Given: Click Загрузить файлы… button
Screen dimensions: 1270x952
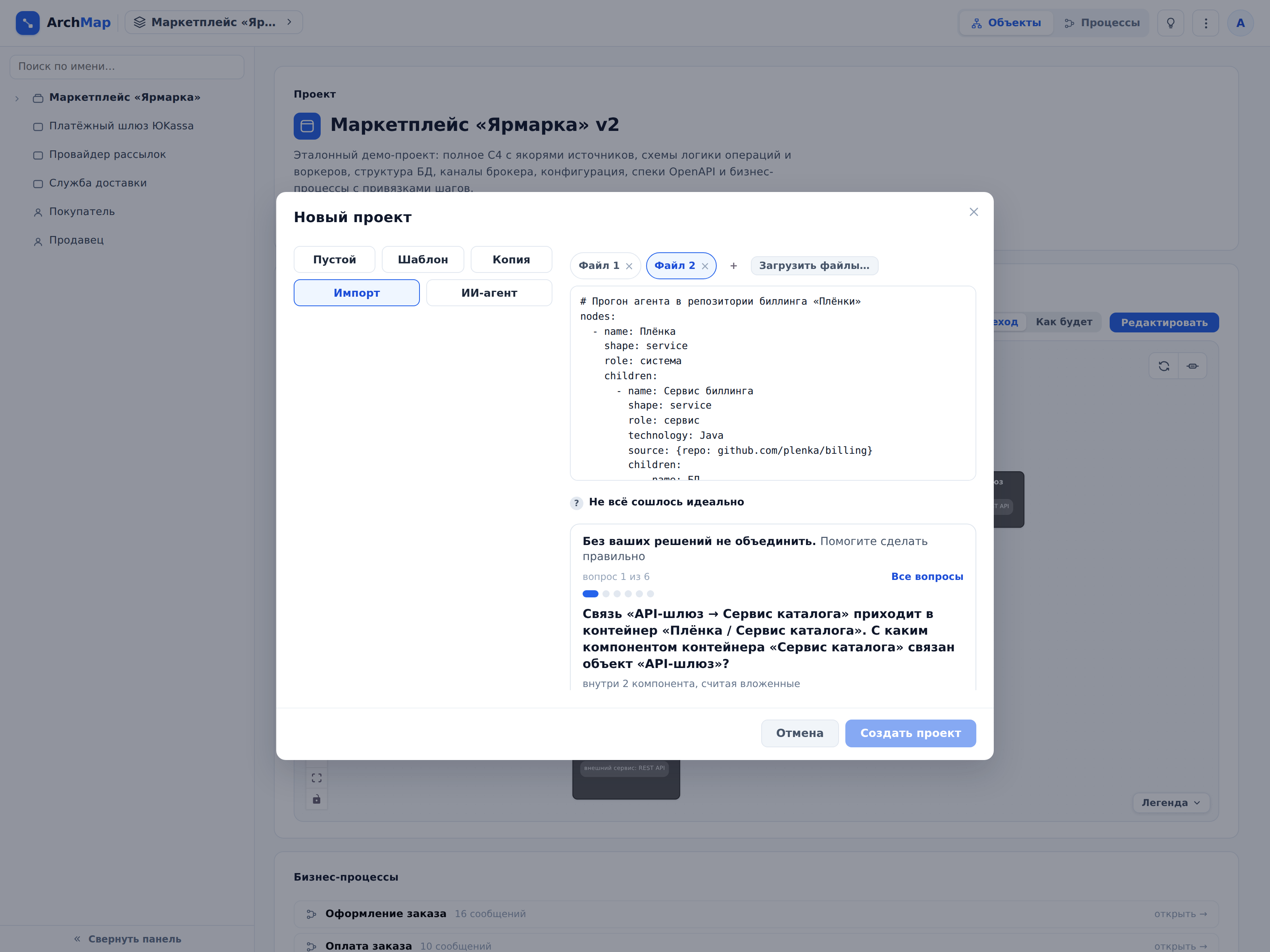Looking at the screenshot, I should (814, 266).
